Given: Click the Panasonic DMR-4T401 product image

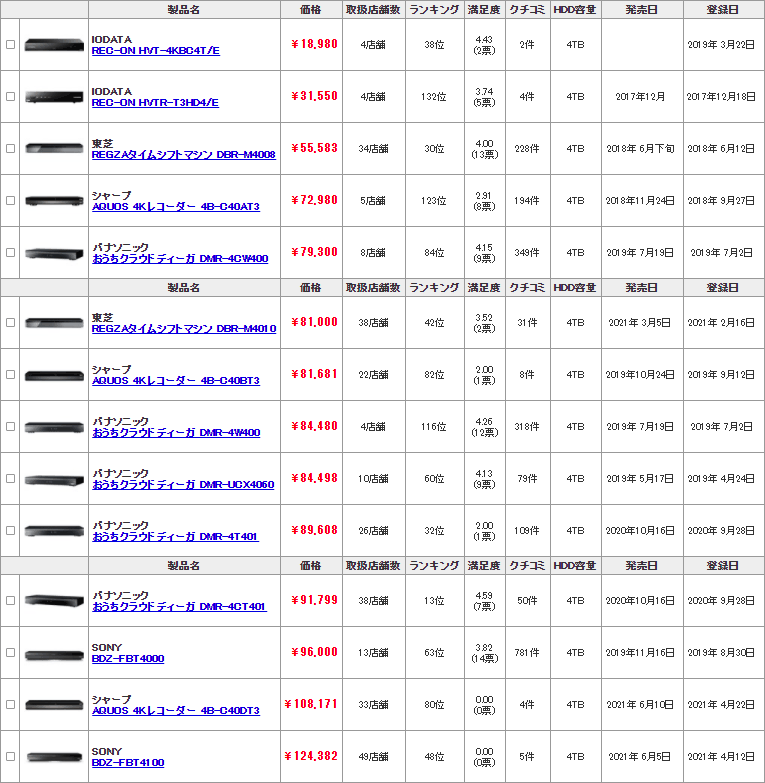Looking at the screenshot, I should click(x=54, y=531).
